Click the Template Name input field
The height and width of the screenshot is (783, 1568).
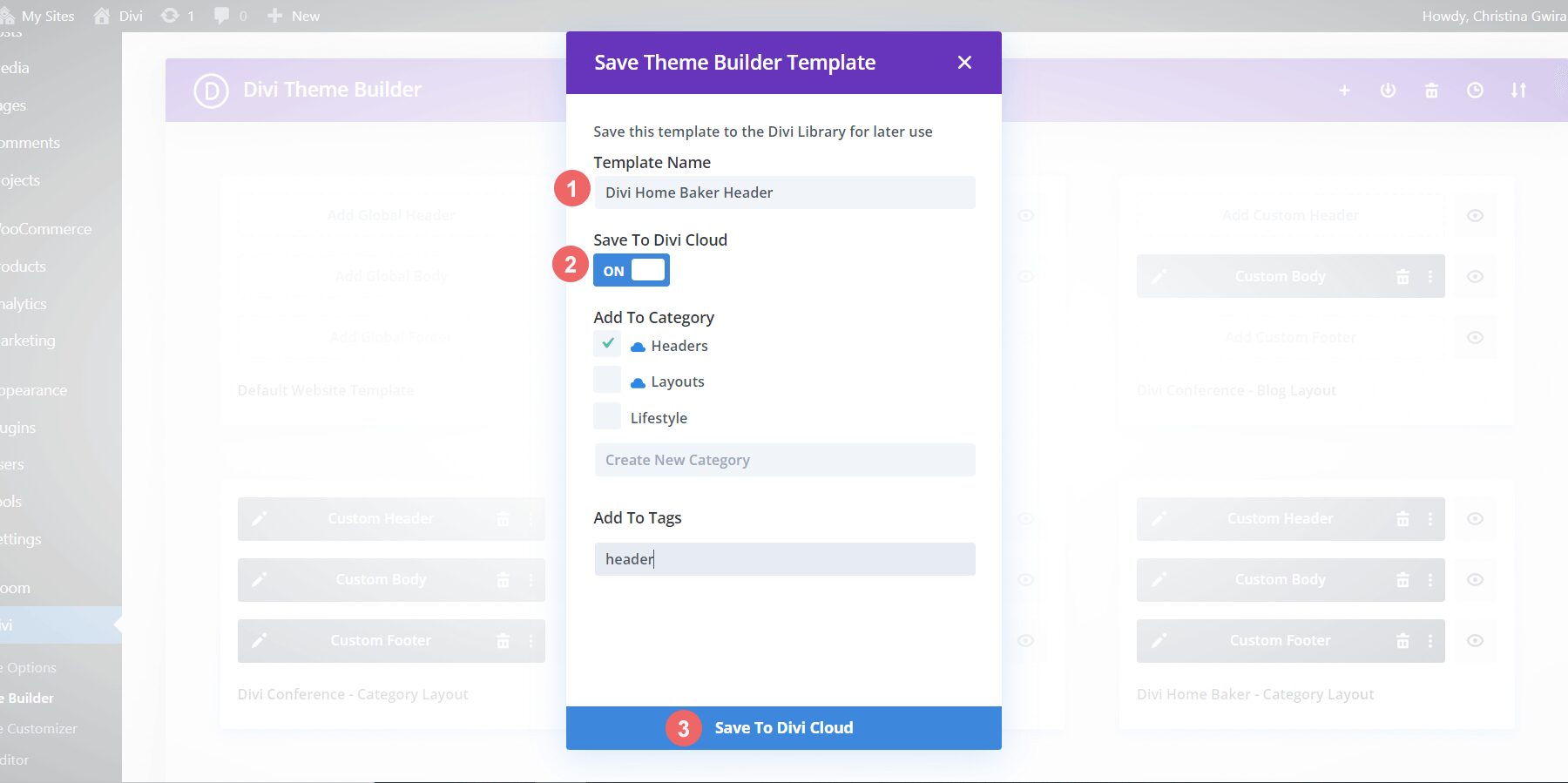(x=784, y=192)
